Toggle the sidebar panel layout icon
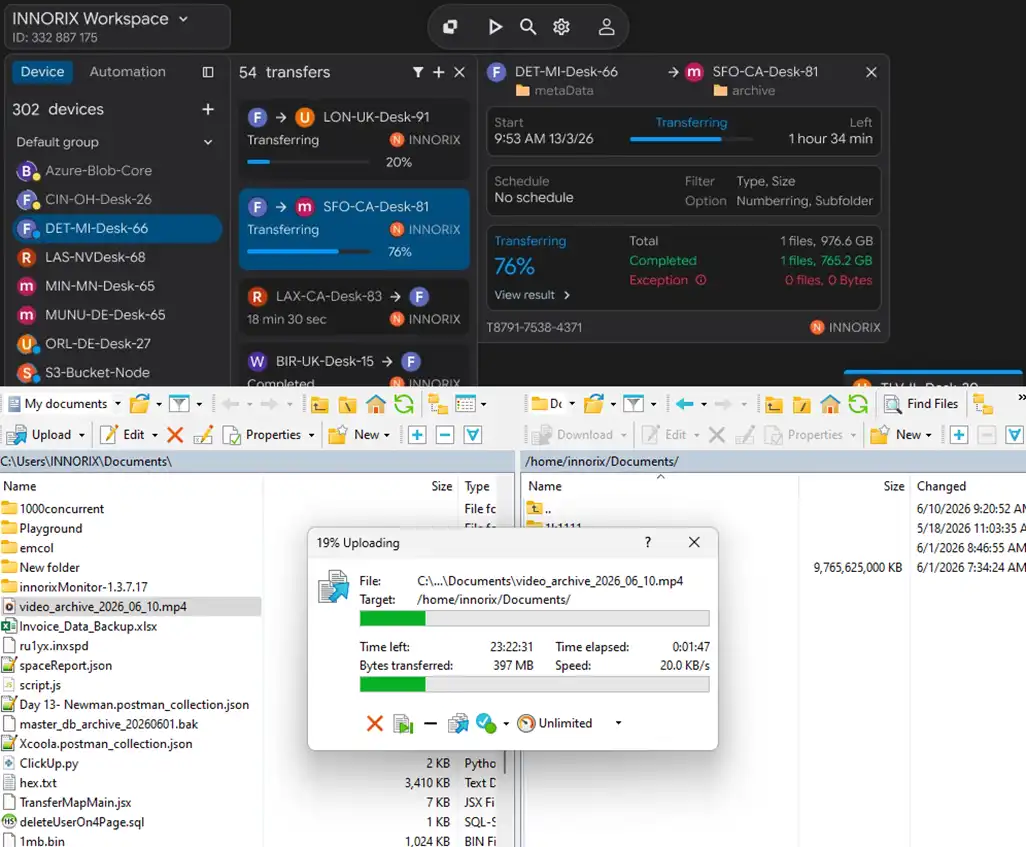1026x847 pixels. click(x=208, y=72)
